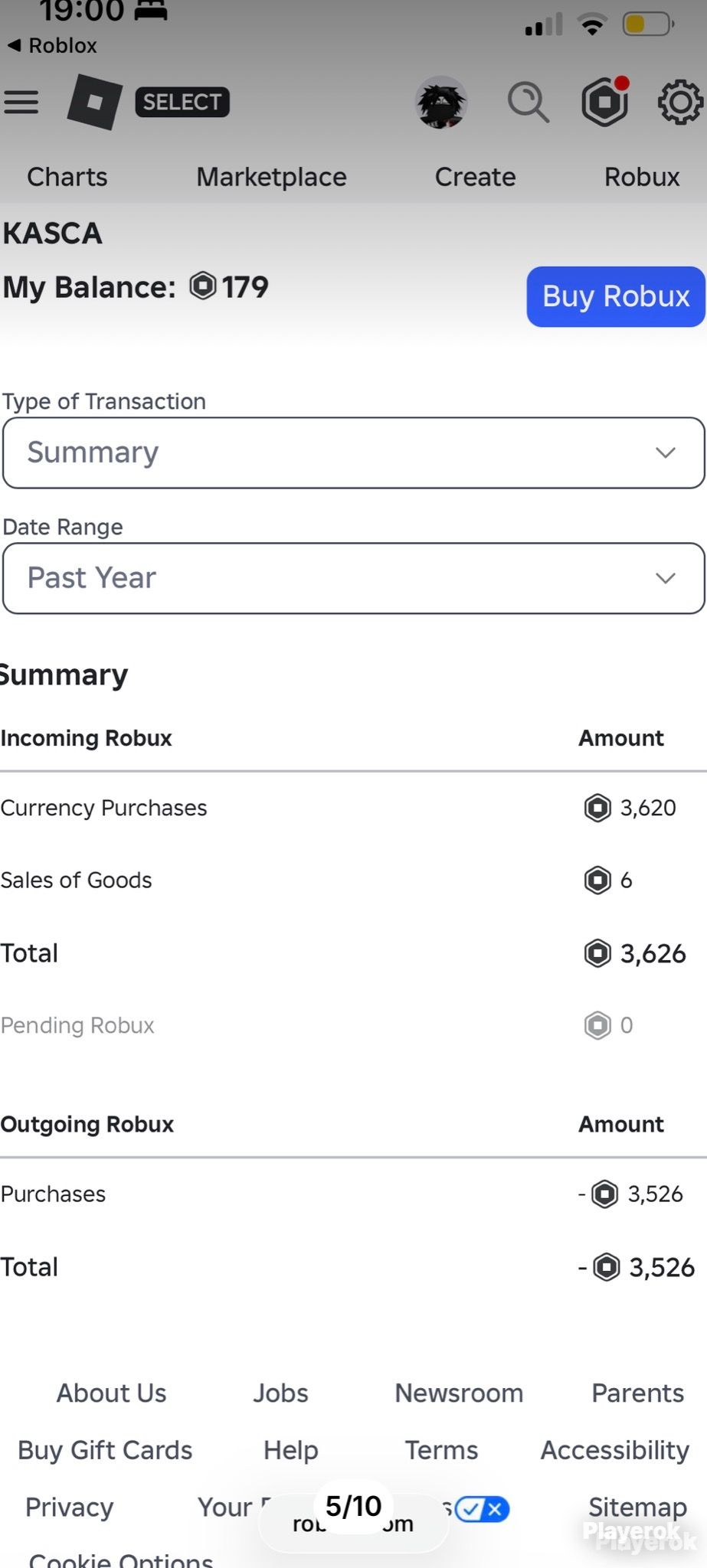Open the Create tab
Viewport: 707px width, 1568px height.
tap(475, 177)
